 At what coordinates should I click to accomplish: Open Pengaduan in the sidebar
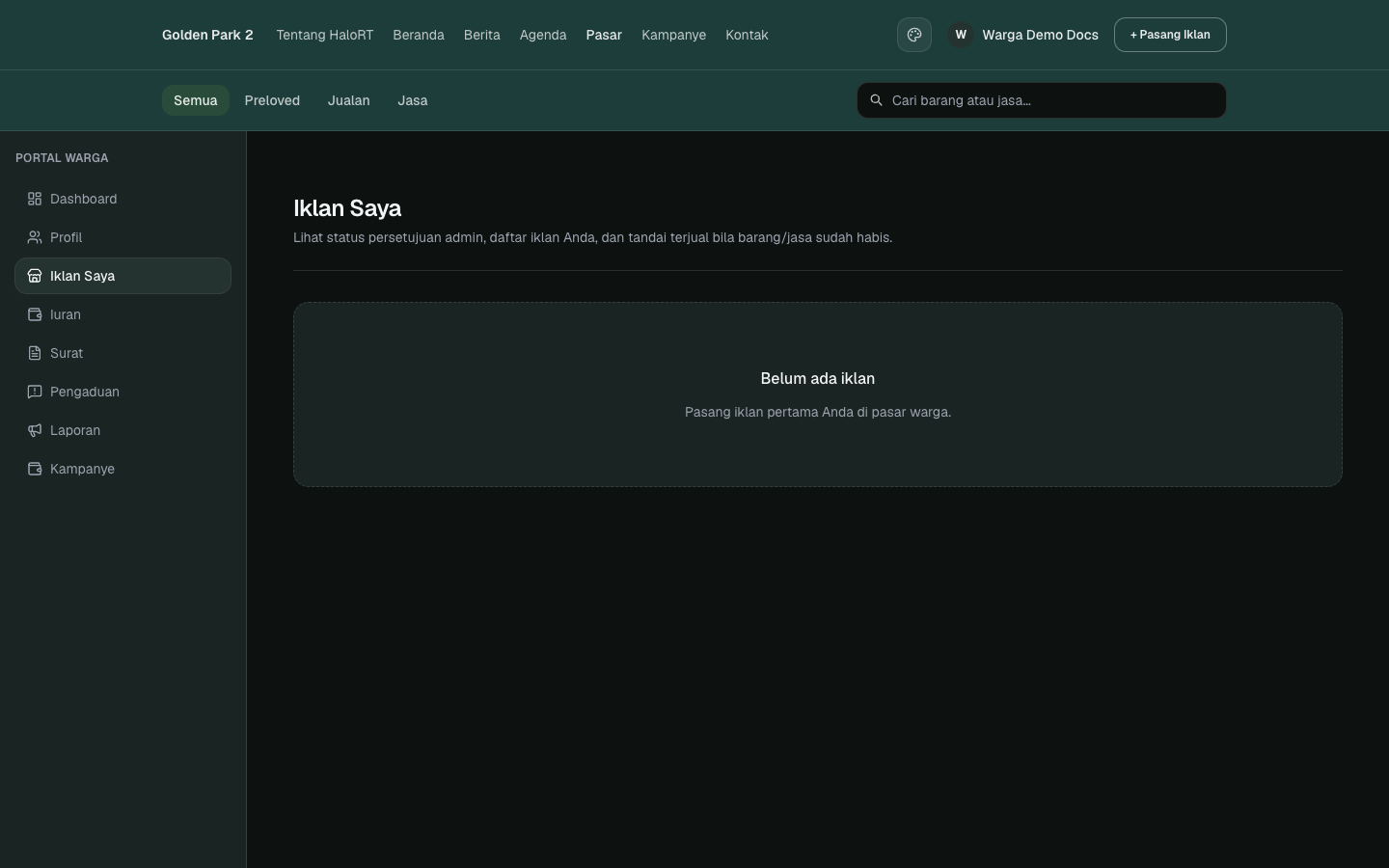point(123,392)
